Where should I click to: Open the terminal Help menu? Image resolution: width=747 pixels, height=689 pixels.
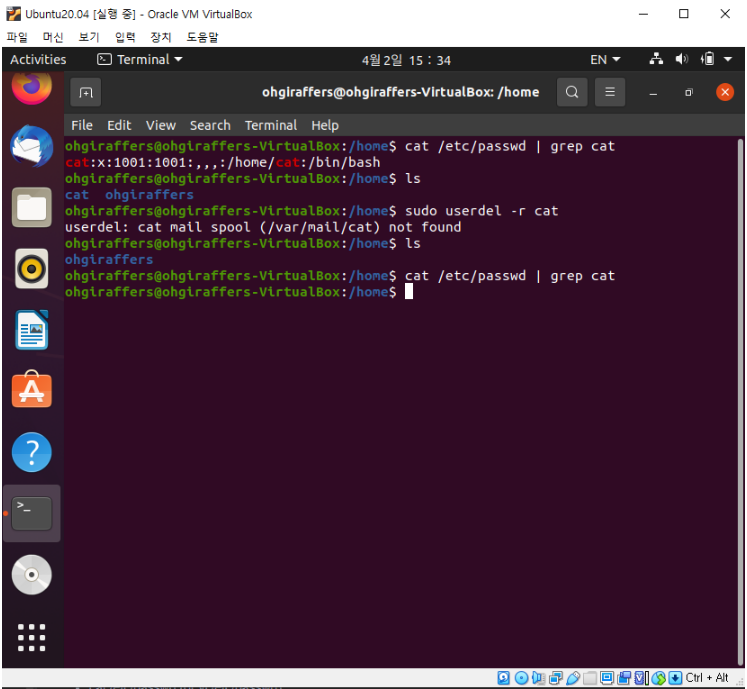(325, 125)
